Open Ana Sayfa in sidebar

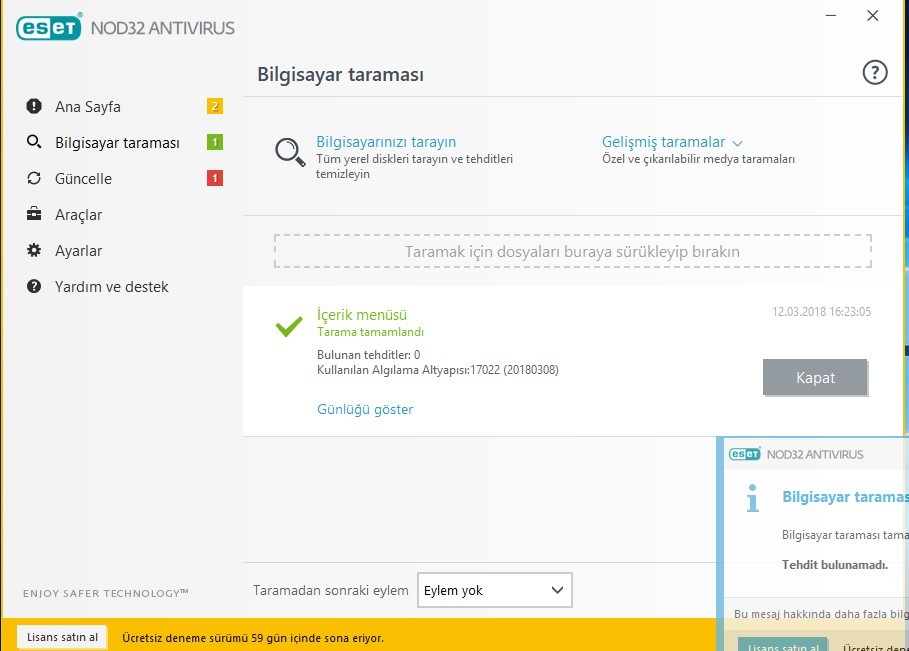[x=88, y=107]
